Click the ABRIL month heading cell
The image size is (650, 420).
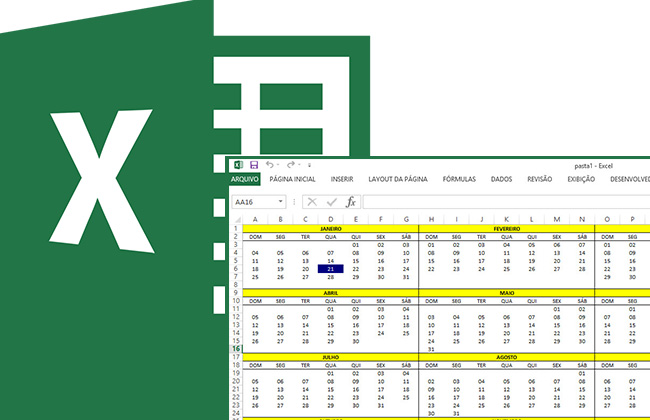[x=330, y=293]
